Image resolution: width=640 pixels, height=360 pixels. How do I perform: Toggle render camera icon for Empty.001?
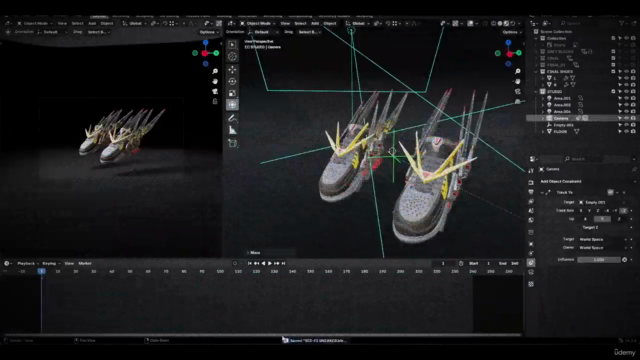633,125
